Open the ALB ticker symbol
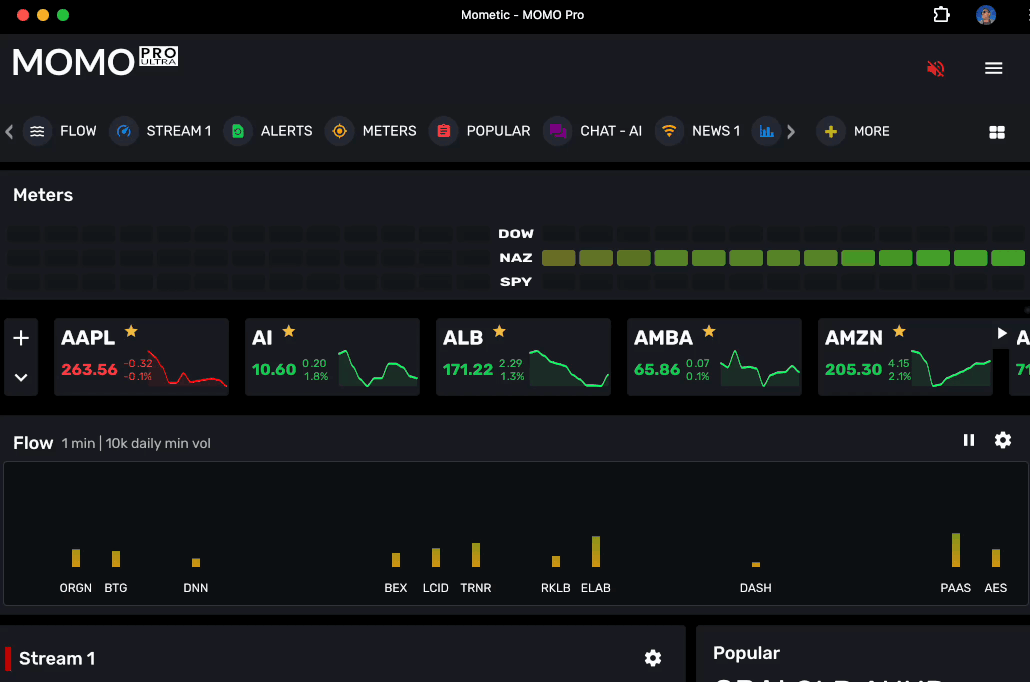Viewport: 1030px width, 682px height. pos(463,338)
